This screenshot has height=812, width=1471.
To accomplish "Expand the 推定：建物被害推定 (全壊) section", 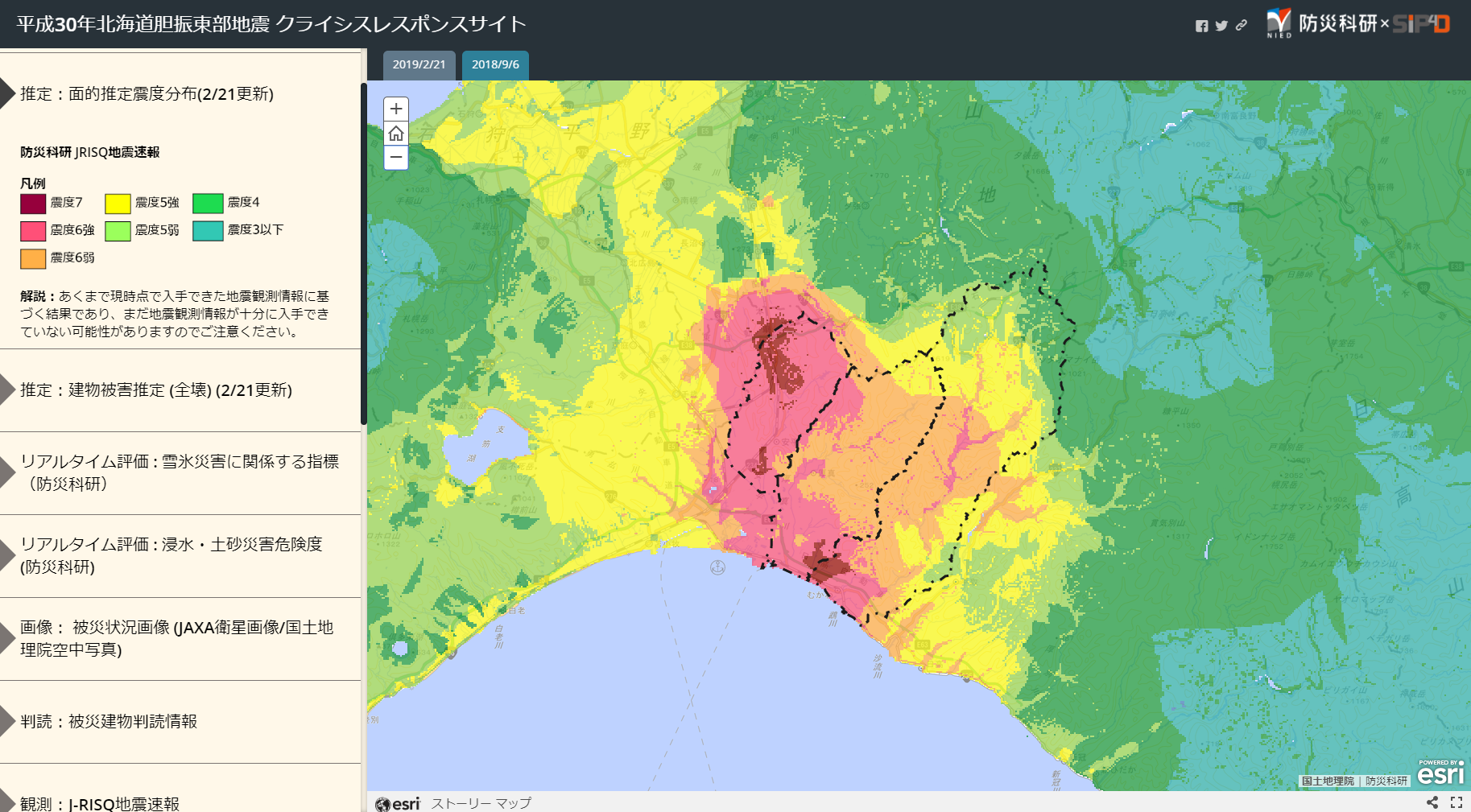I will coord(156,390).
